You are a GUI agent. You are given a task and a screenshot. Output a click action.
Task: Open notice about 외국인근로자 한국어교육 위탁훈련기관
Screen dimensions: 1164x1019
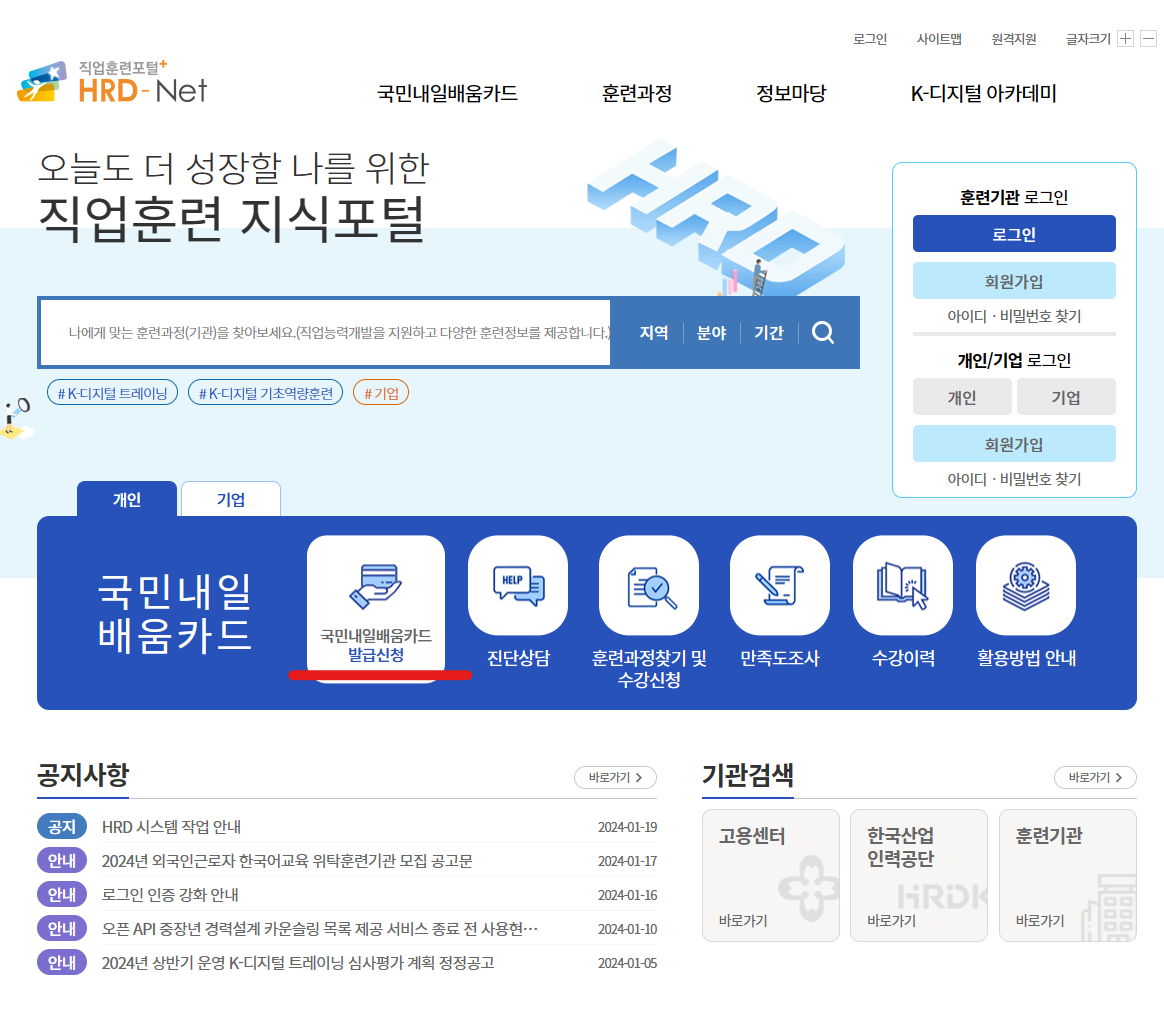287,861
